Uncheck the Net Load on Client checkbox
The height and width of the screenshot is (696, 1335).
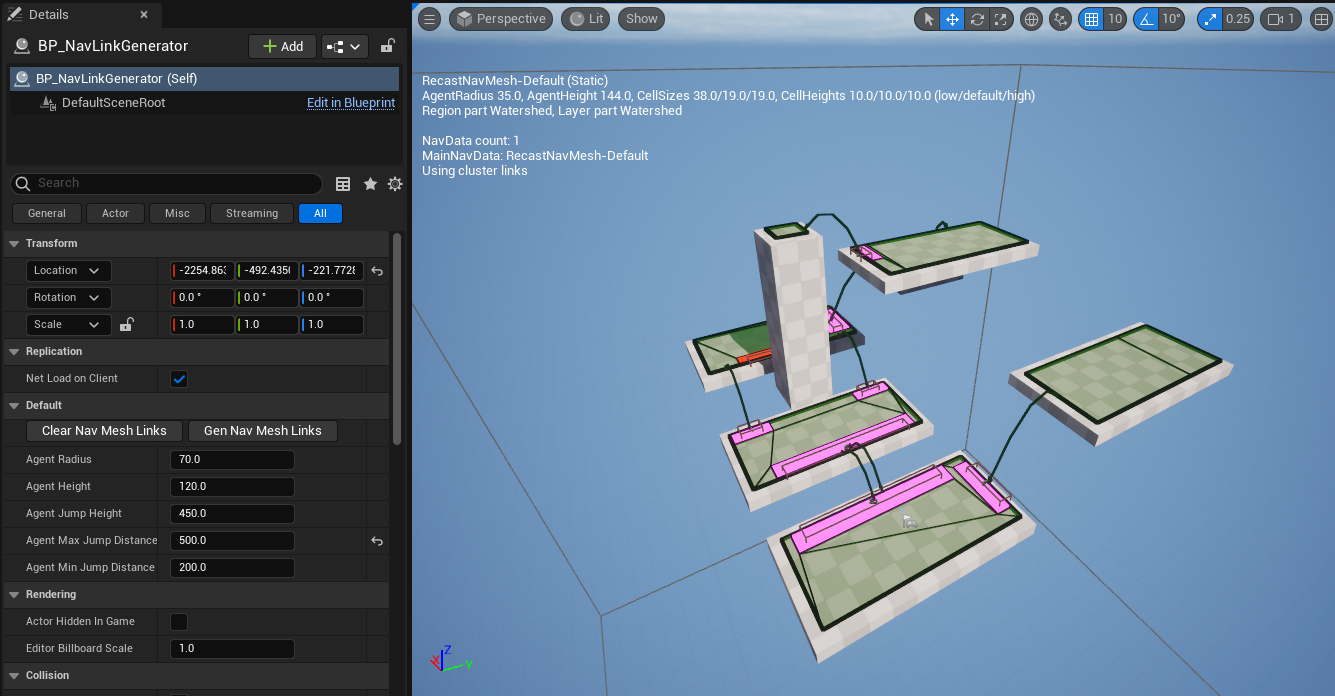tap(179, 379)
